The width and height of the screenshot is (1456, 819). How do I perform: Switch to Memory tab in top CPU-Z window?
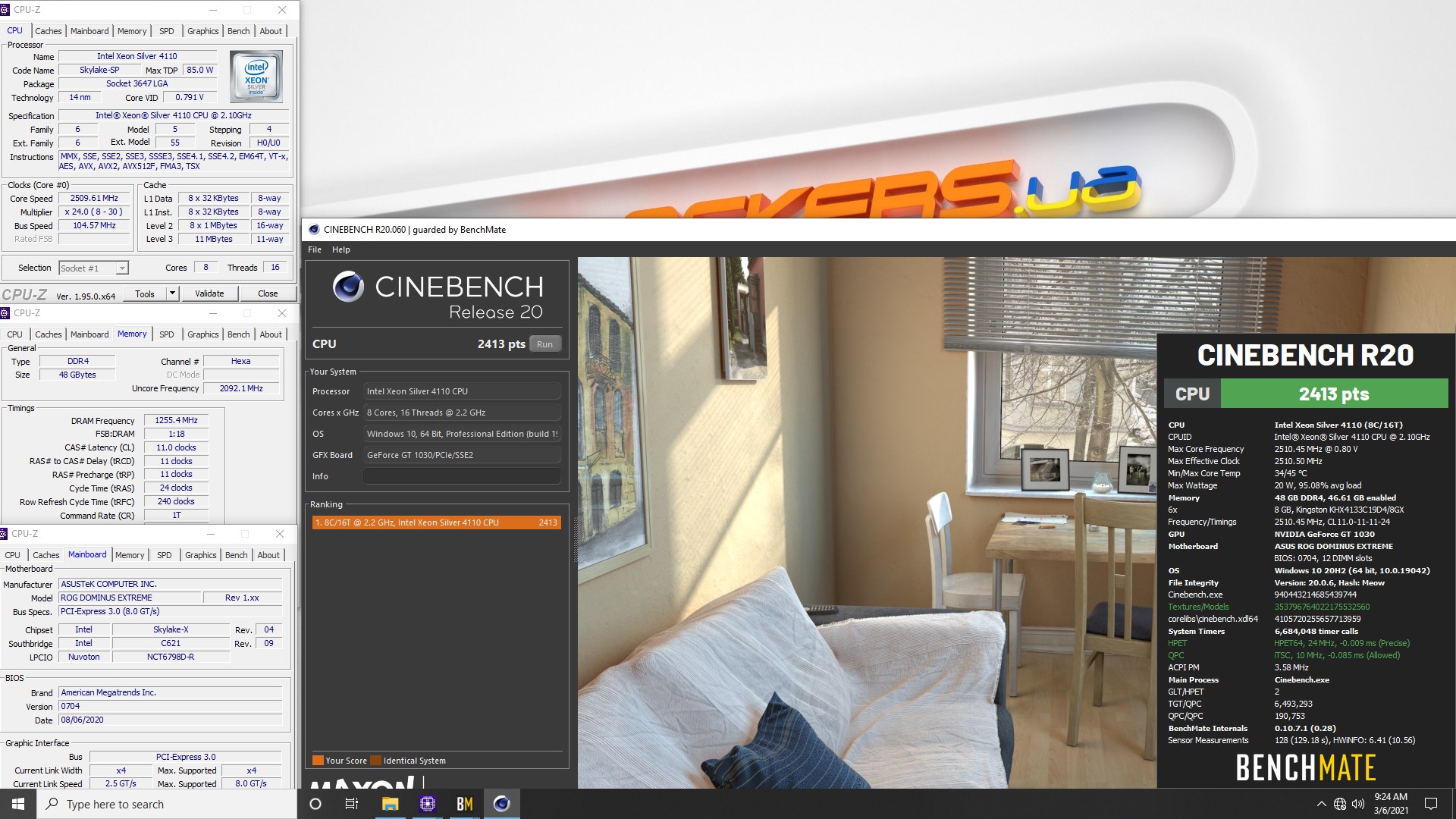(x=132, y=31)
